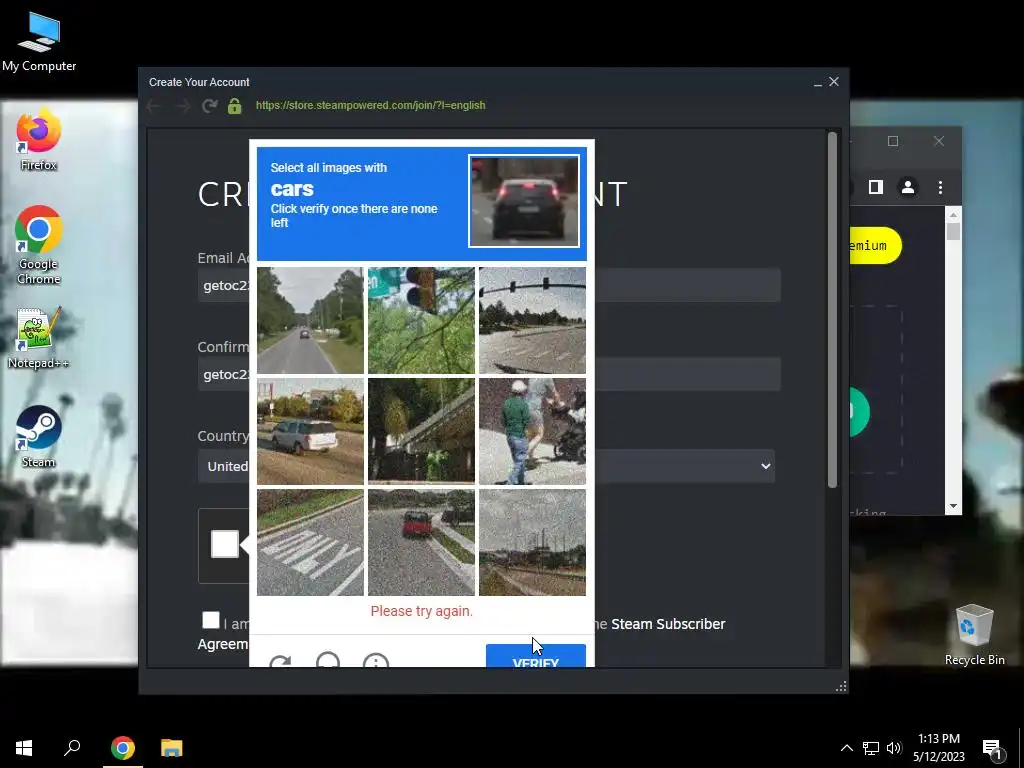This screenshot has width=1024, height=768.
Task: Open network status tray icon
Action: [871, 748]
